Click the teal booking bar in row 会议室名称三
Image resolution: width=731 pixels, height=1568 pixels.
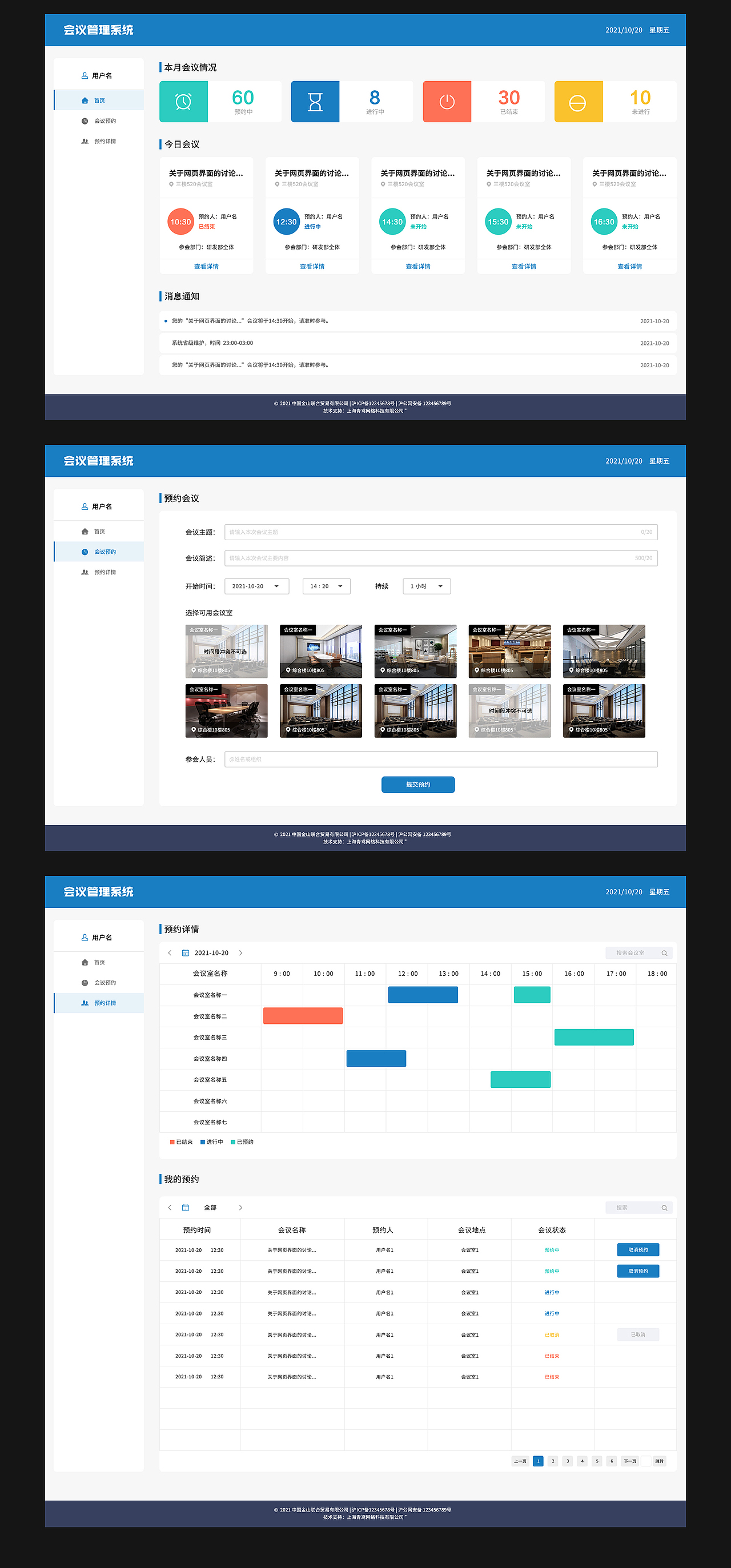[x=594, y=1036]
